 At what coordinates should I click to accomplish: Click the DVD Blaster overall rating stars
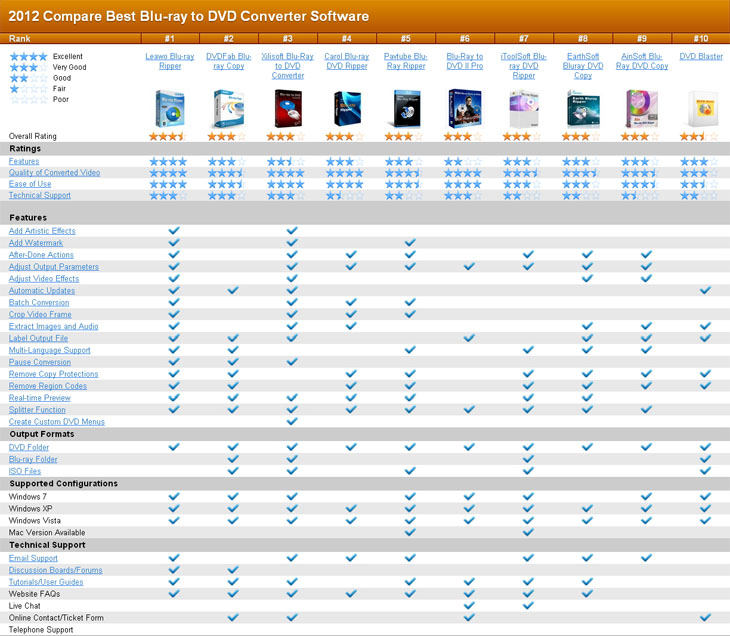pos(699,136)
